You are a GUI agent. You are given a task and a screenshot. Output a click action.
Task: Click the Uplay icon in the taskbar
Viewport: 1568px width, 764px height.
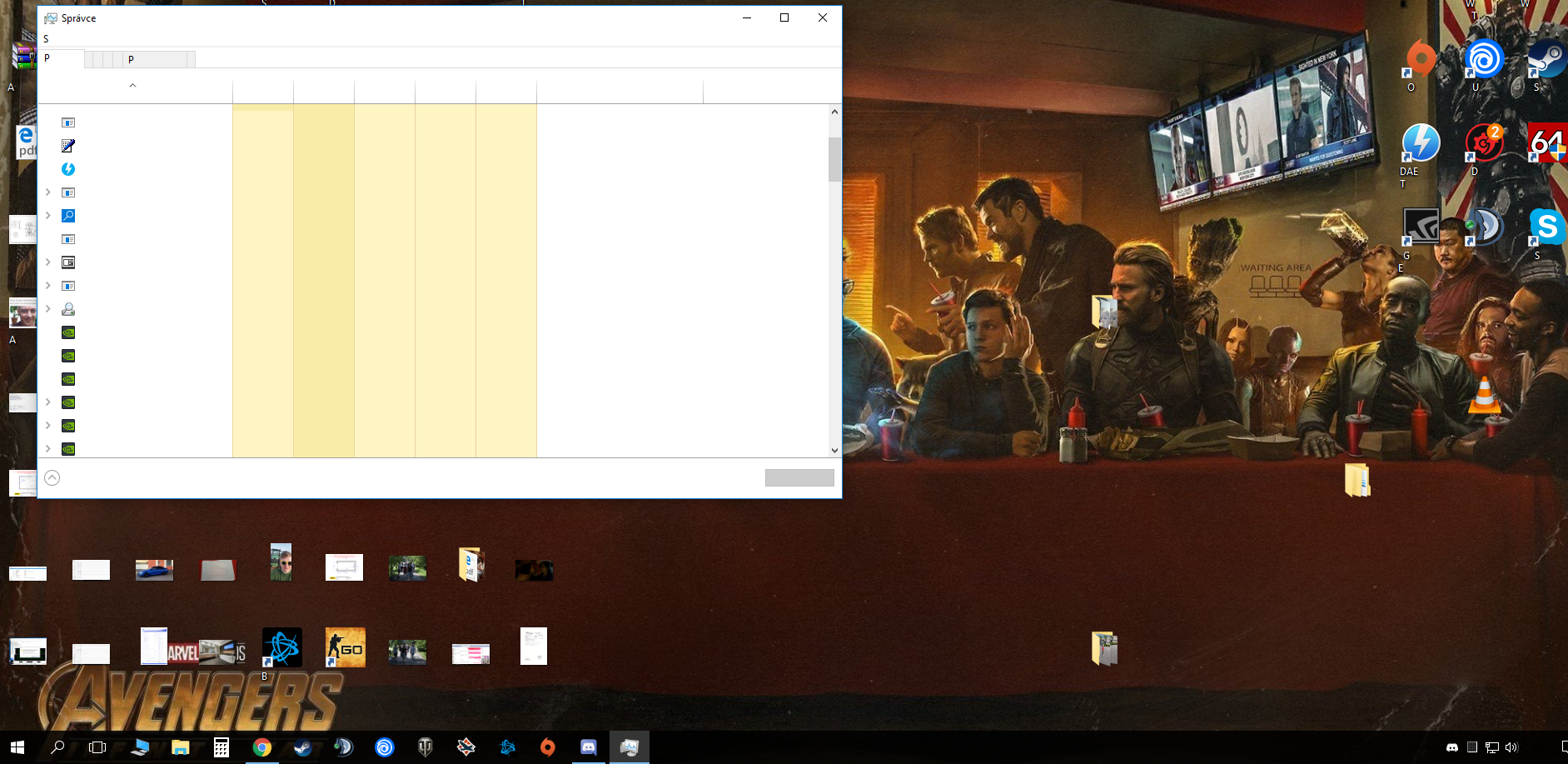pos(385,747)
